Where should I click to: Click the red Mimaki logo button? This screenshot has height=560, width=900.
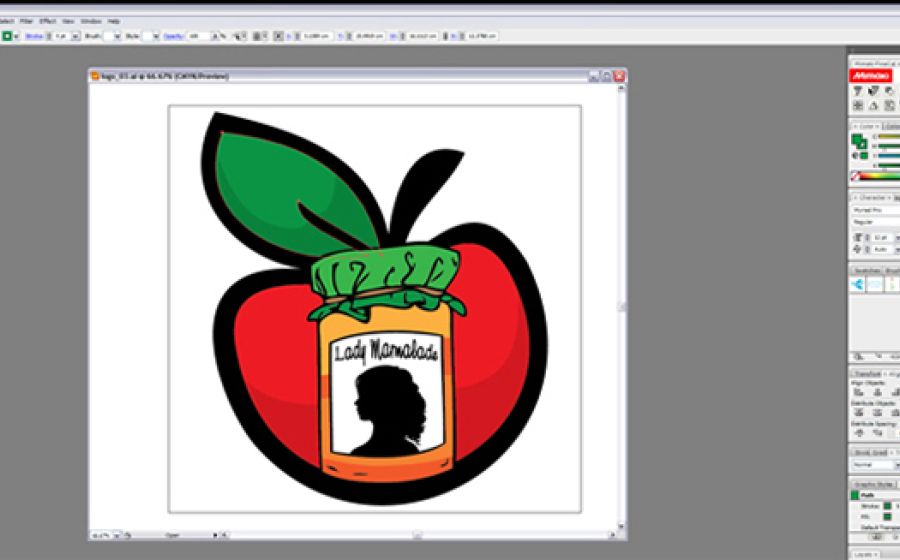(x=870, y=76)
